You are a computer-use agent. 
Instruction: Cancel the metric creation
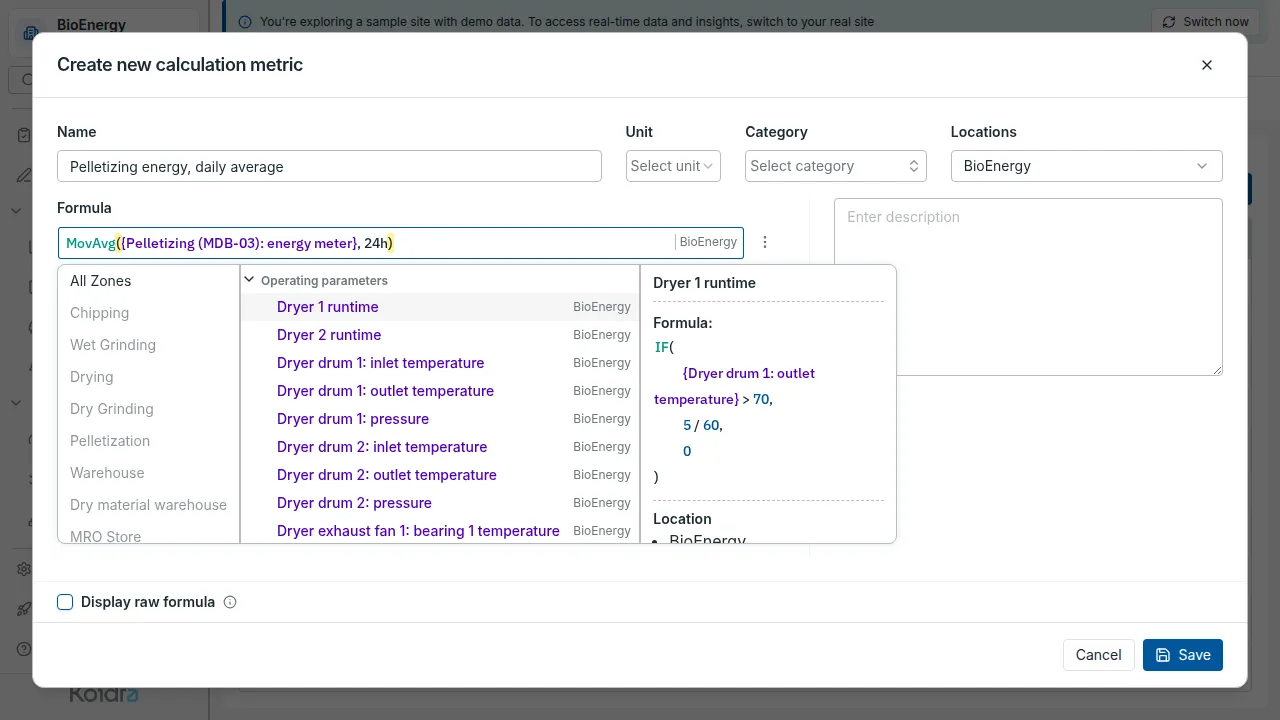click(1098, 655)
